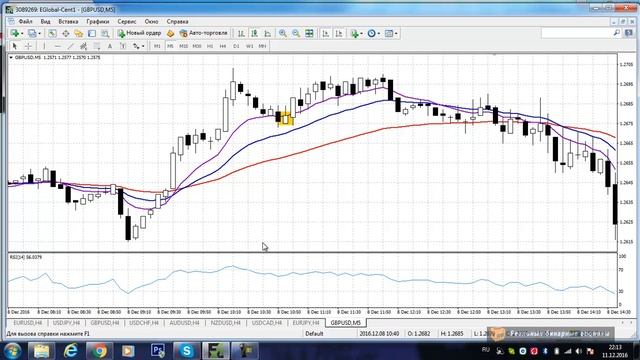Open the New Chart tool

(x=15, y=33)
